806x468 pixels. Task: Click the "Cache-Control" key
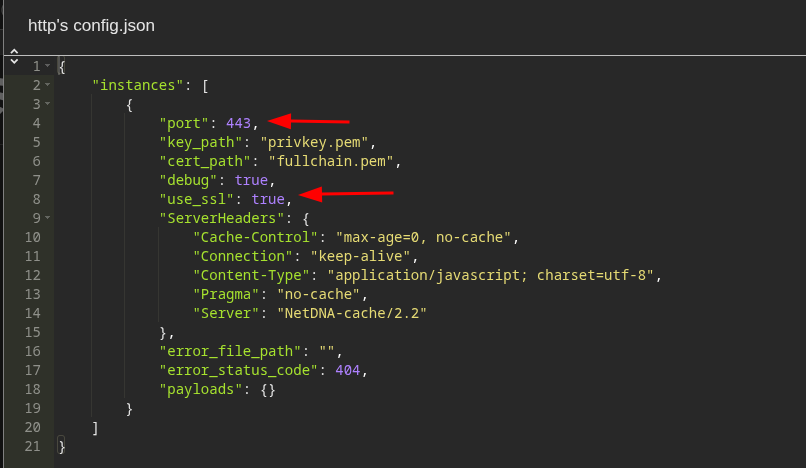pos(255,238)
